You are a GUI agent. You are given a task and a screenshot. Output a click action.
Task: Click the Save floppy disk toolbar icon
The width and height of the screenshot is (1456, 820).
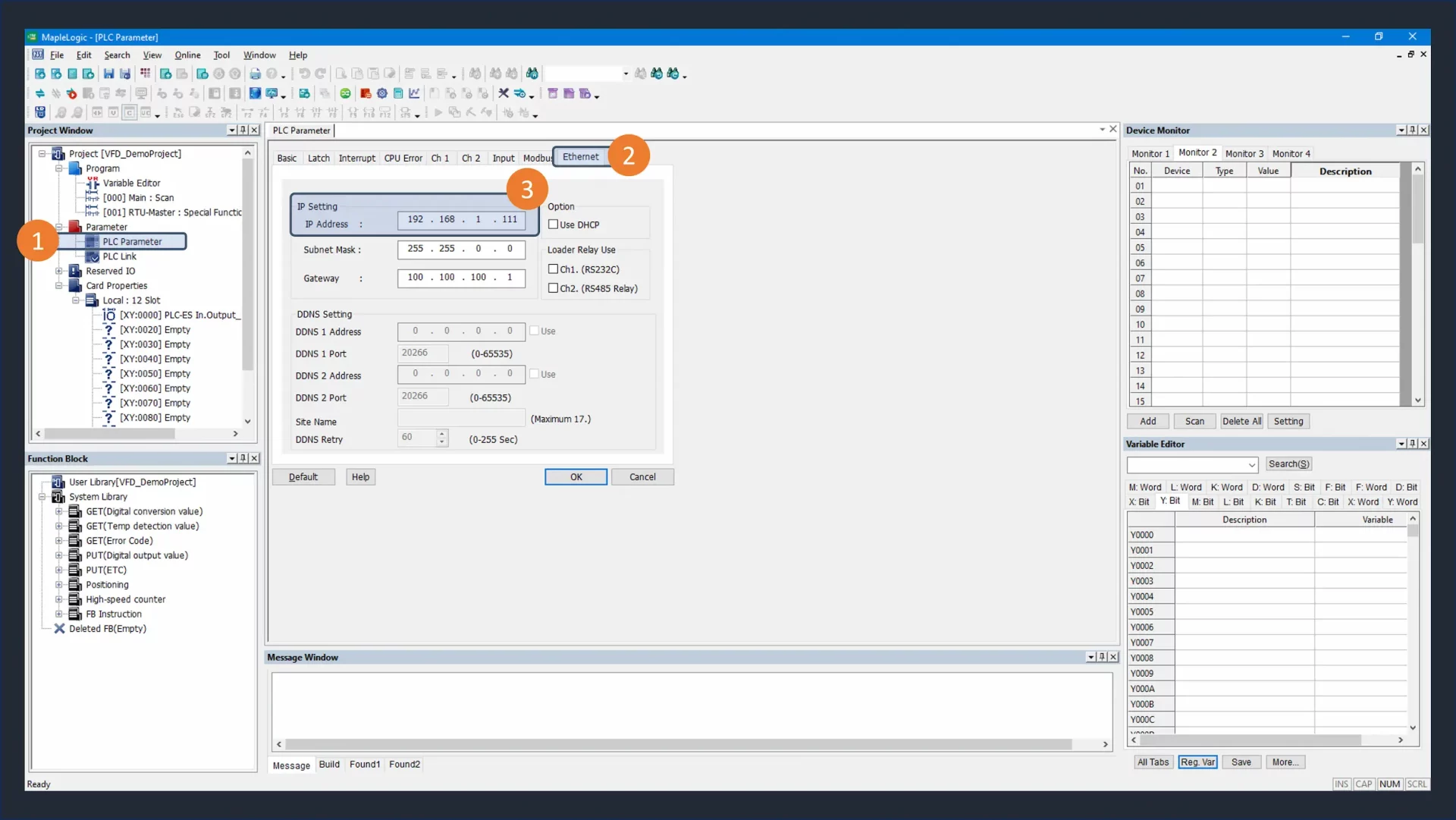pyautogui.click(x=108, y=74)
